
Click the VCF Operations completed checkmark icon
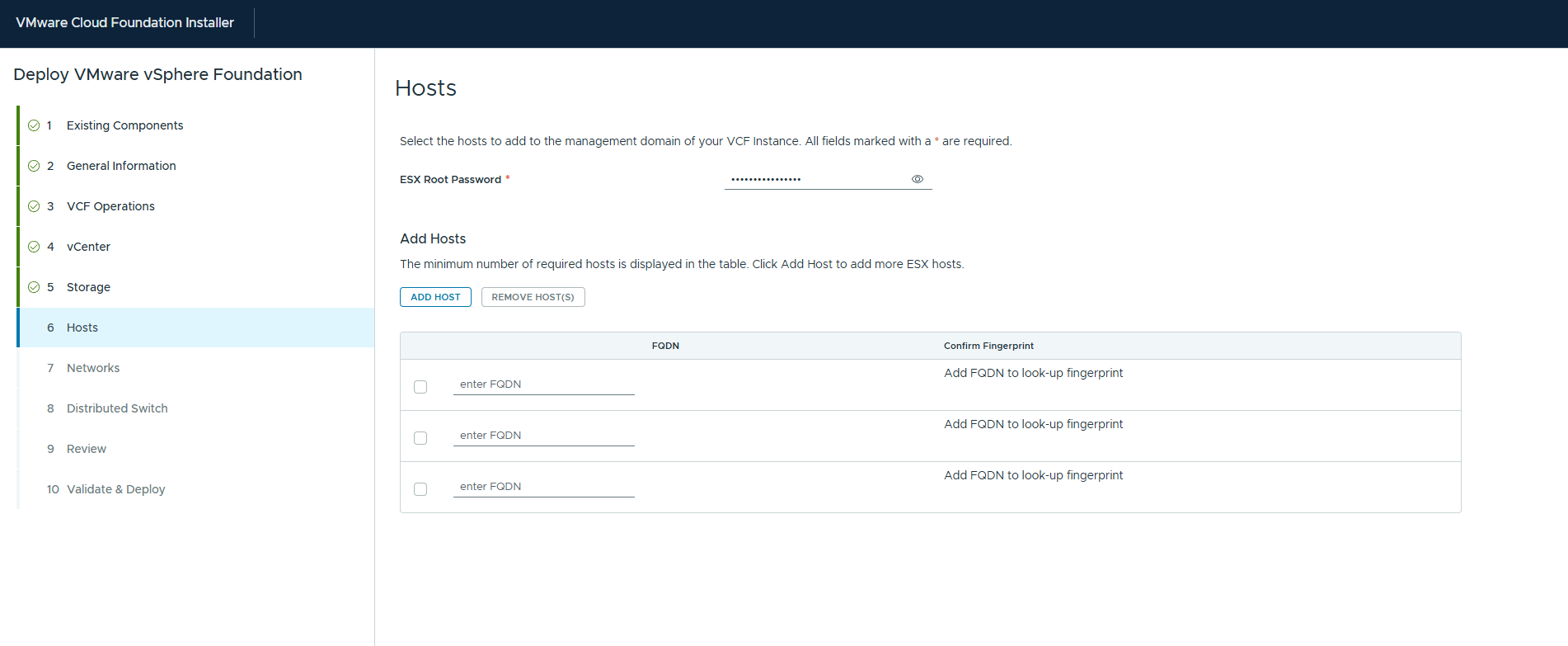34,206
